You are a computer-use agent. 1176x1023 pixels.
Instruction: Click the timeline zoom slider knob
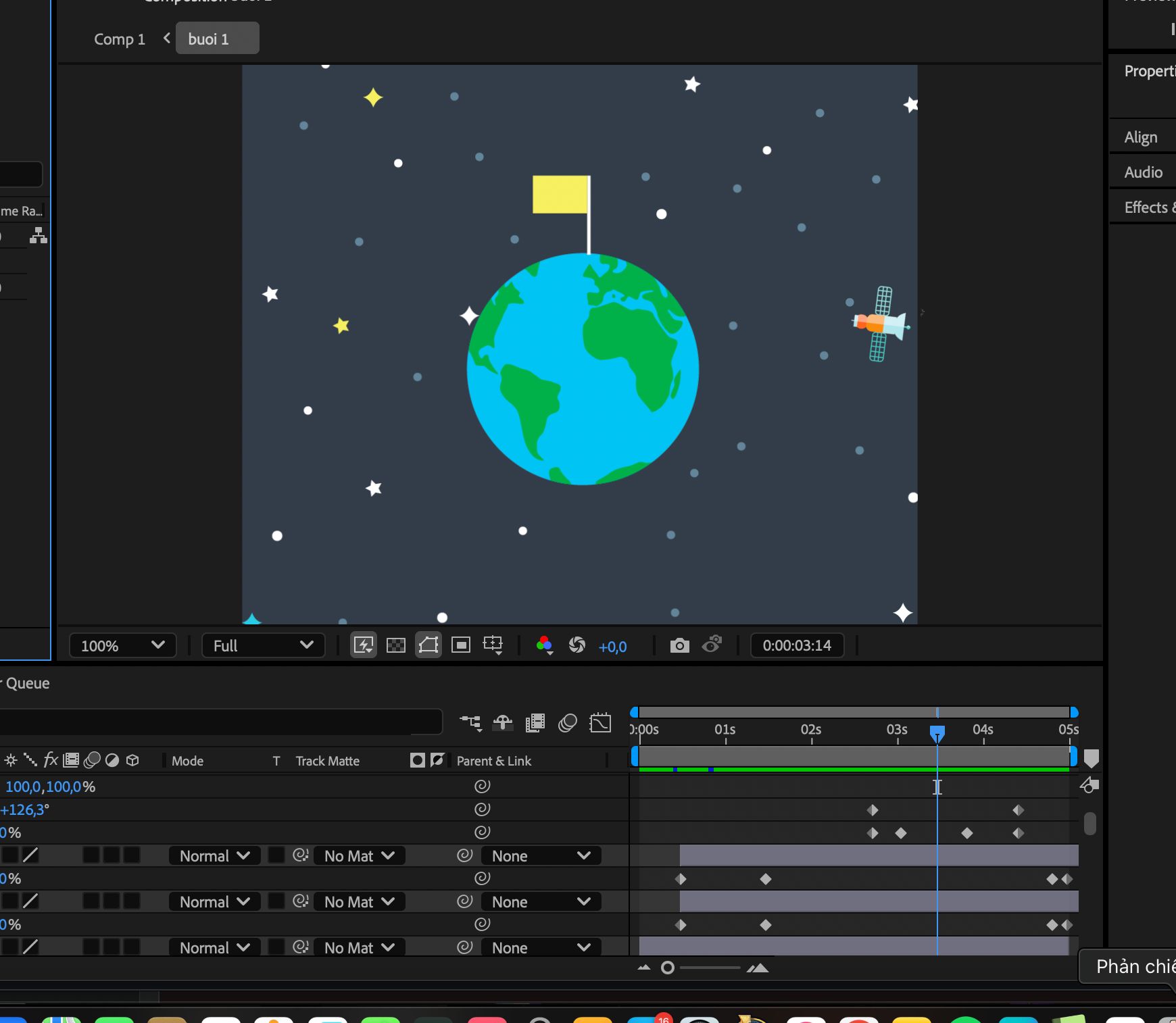pyautogui.click(x=668, y=968)
